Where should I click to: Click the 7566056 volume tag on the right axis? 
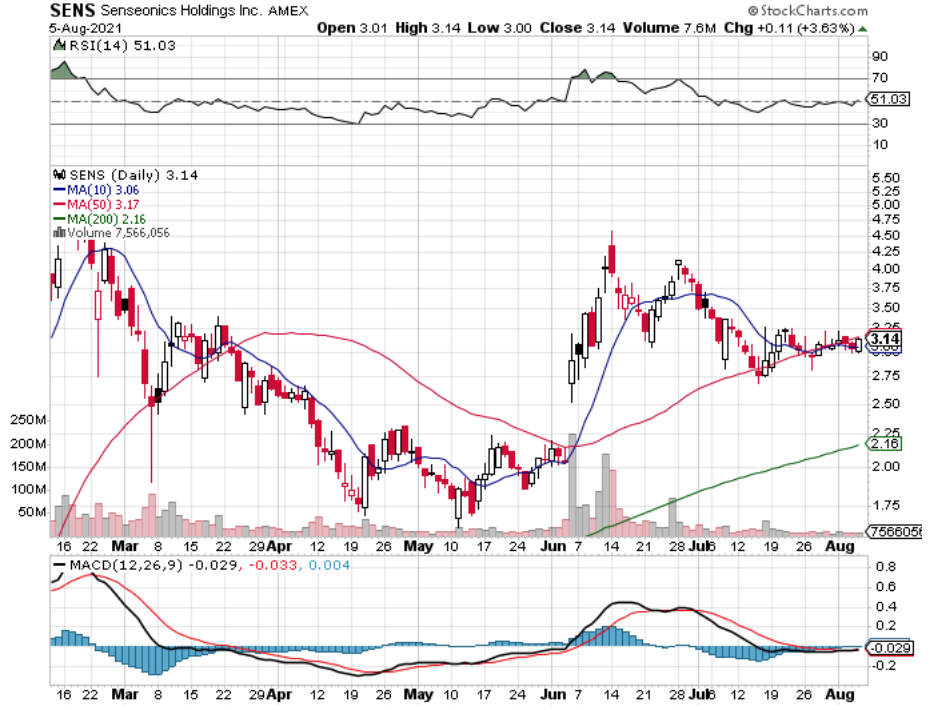click(x=895, y=531)
